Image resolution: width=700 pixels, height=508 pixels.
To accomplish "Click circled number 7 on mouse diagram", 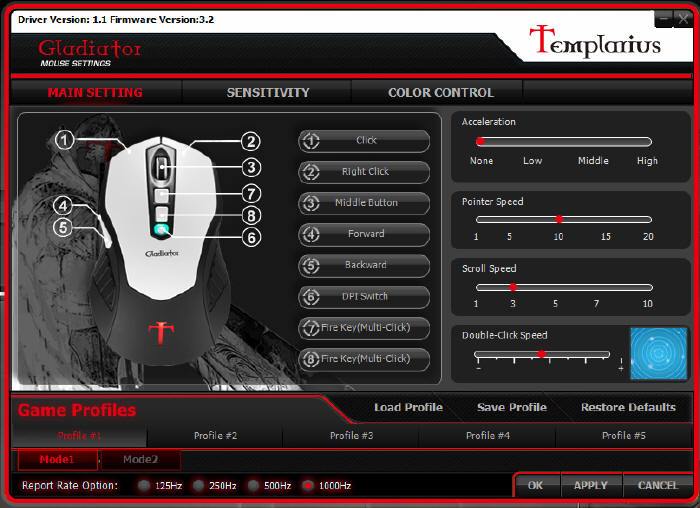I will click(x=251, y=194).
